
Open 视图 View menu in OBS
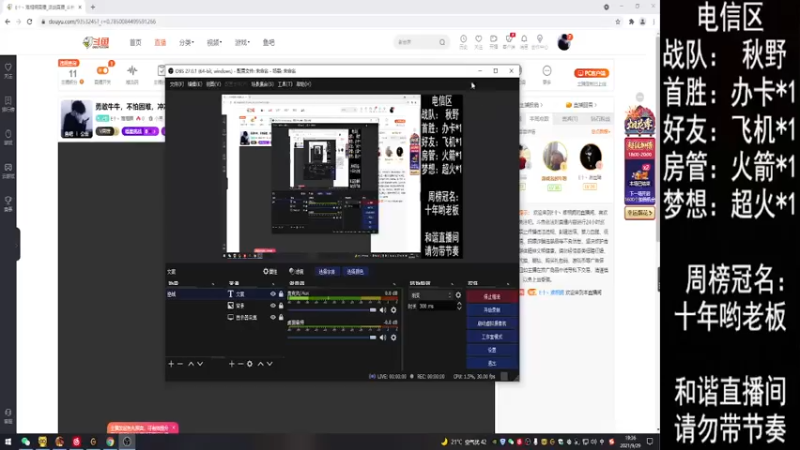point(213,84)
